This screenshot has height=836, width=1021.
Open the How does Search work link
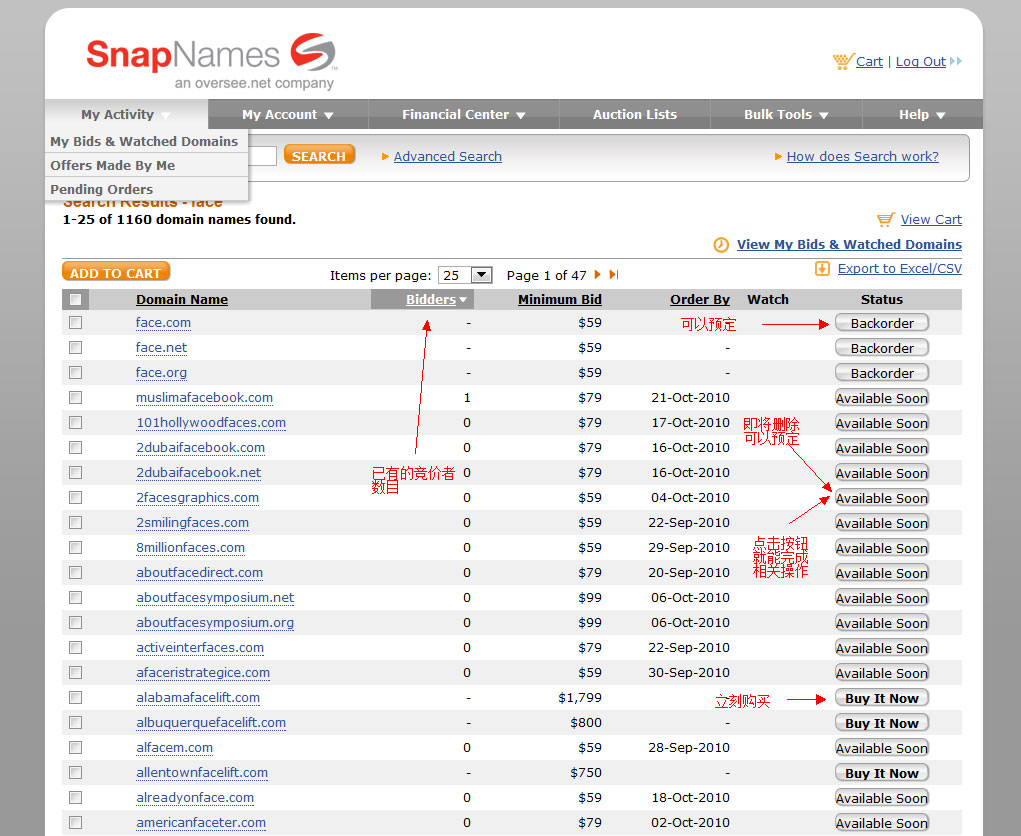(863, 156)
